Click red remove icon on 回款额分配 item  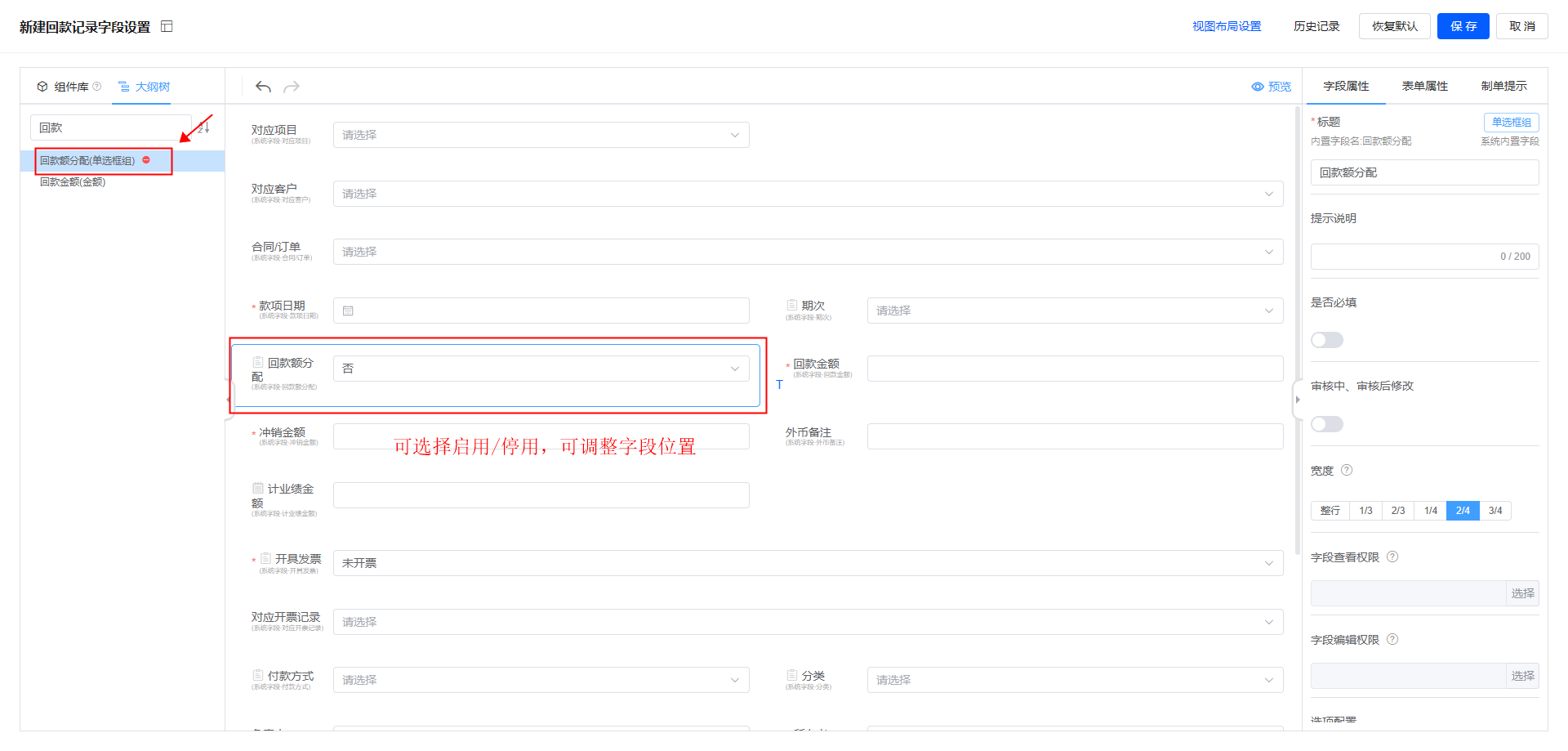pyautogui.click(x=146, y=160)
